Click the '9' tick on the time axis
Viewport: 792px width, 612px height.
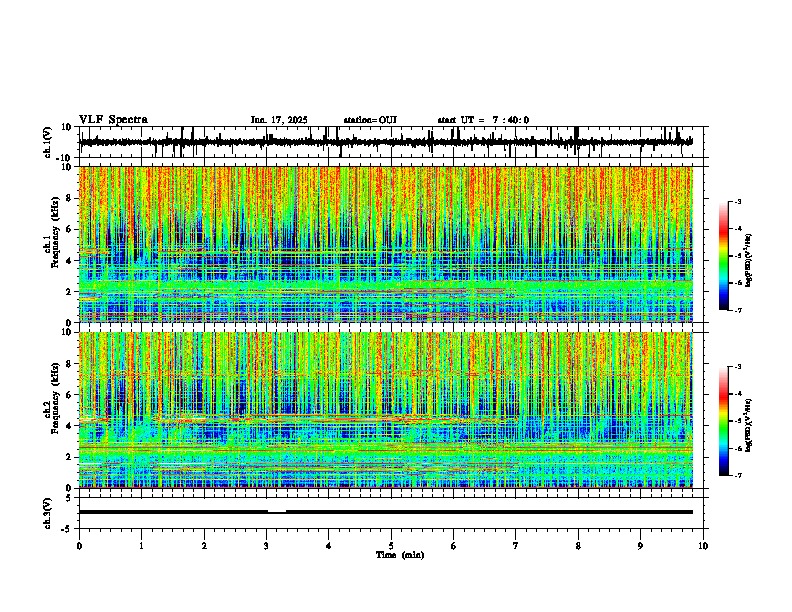coord(640,546)
